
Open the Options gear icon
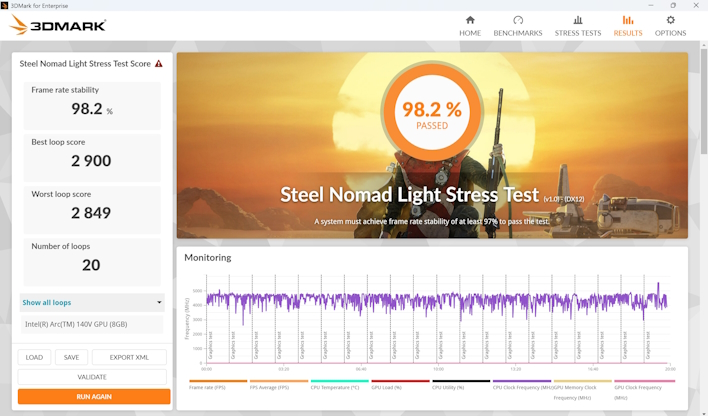671,20
